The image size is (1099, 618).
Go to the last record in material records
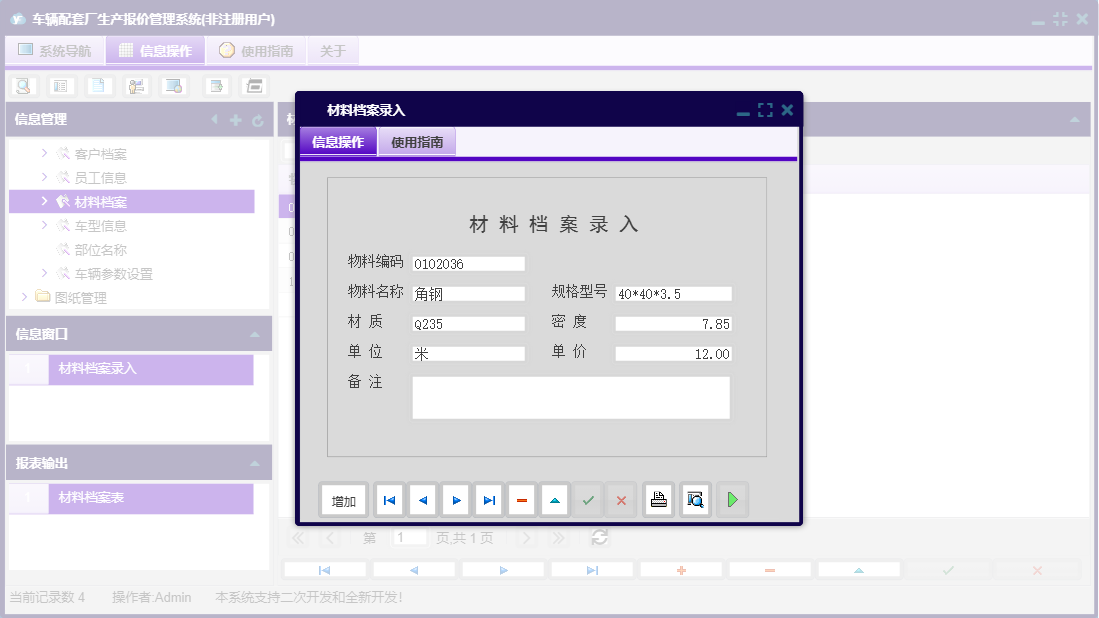tap(488, 499)
